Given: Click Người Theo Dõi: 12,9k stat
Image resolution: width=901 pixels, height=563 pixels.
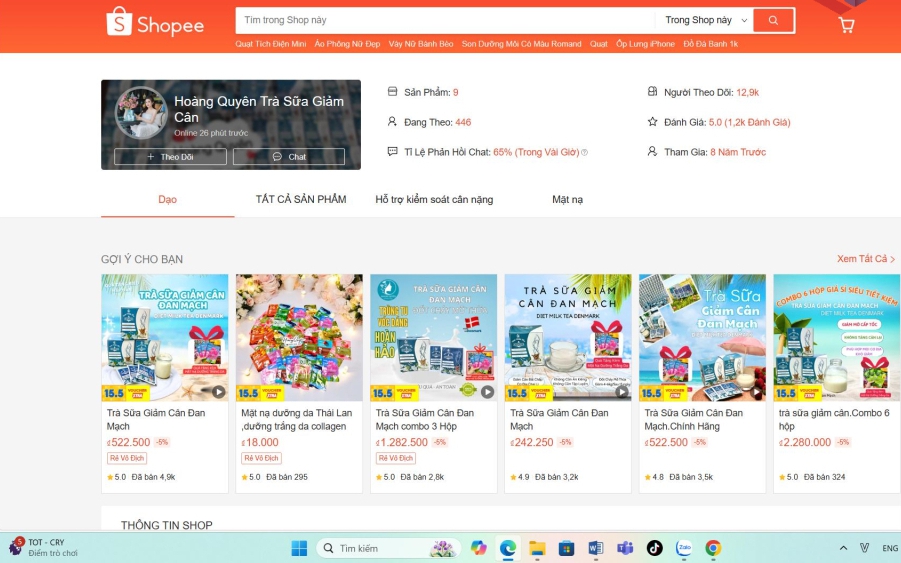Looking at the screenshot, I should [x=703, y=92].
